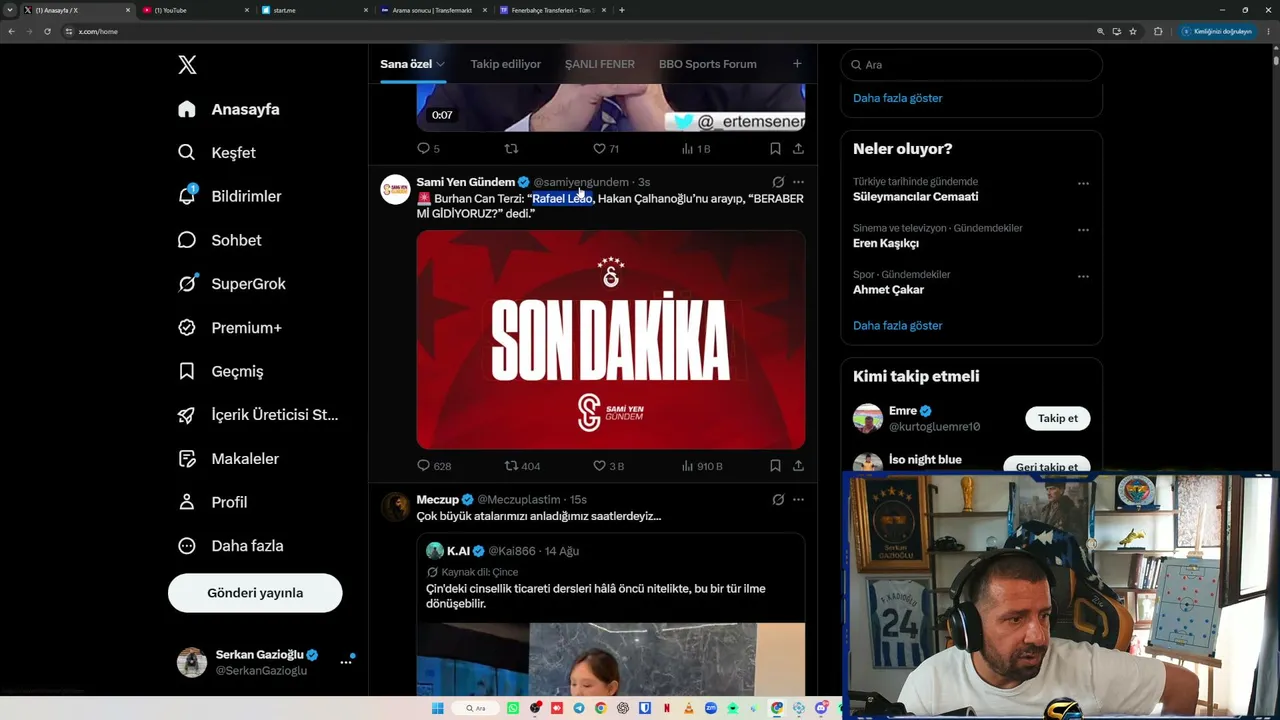
Task: Open Profil person icon
Action: tap(187, 502)
